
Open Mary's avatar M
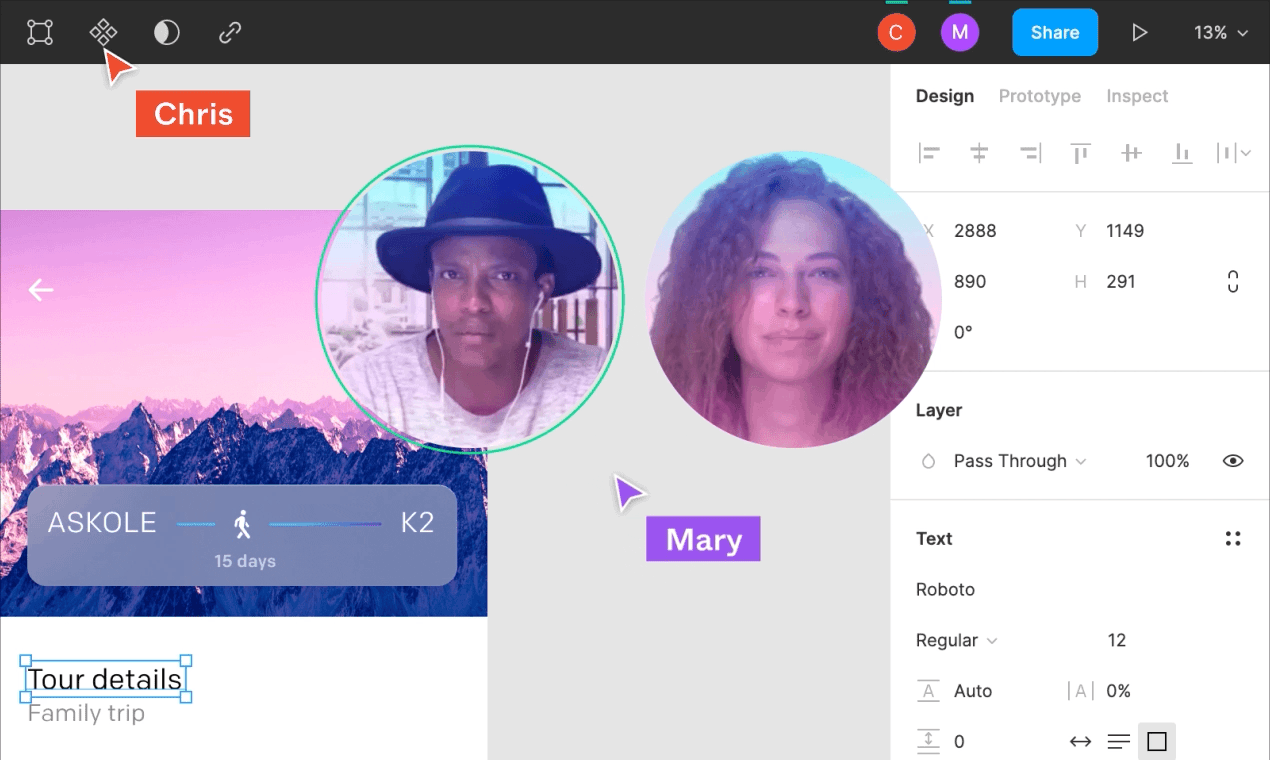click(960, 33)
